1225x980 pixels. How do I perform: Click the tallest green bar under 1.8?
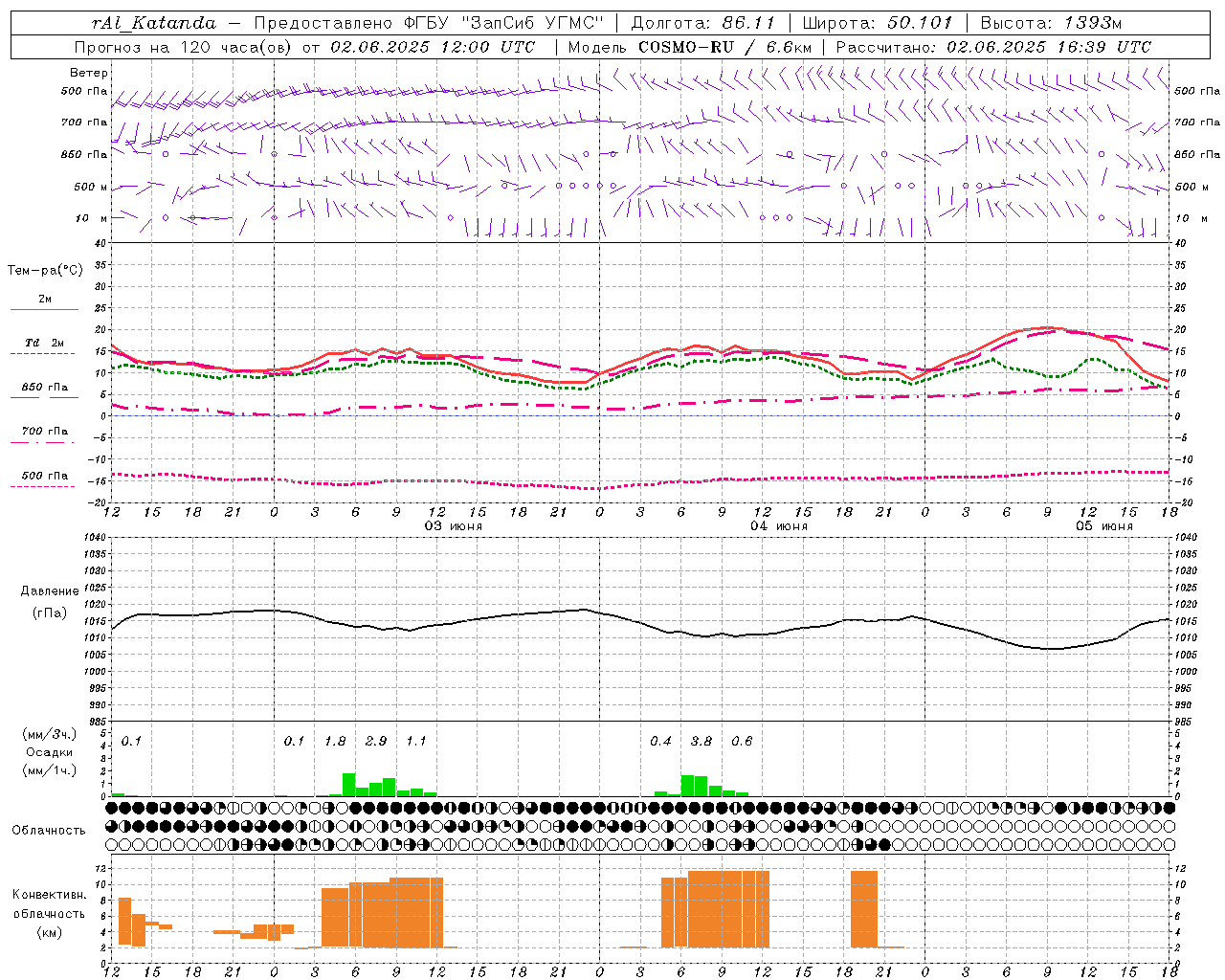349,785
